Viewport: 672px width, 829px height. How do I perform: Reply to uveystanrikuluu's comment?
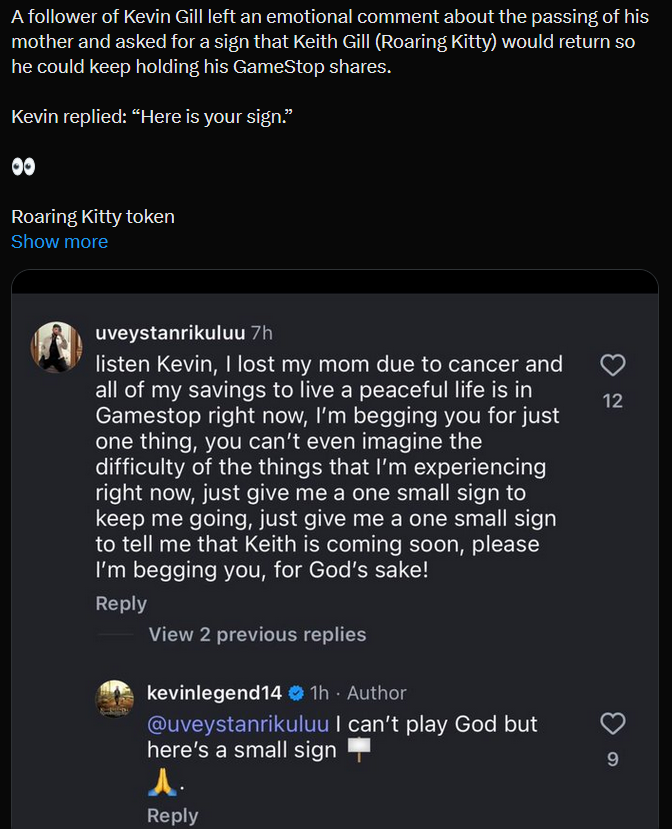121,603
